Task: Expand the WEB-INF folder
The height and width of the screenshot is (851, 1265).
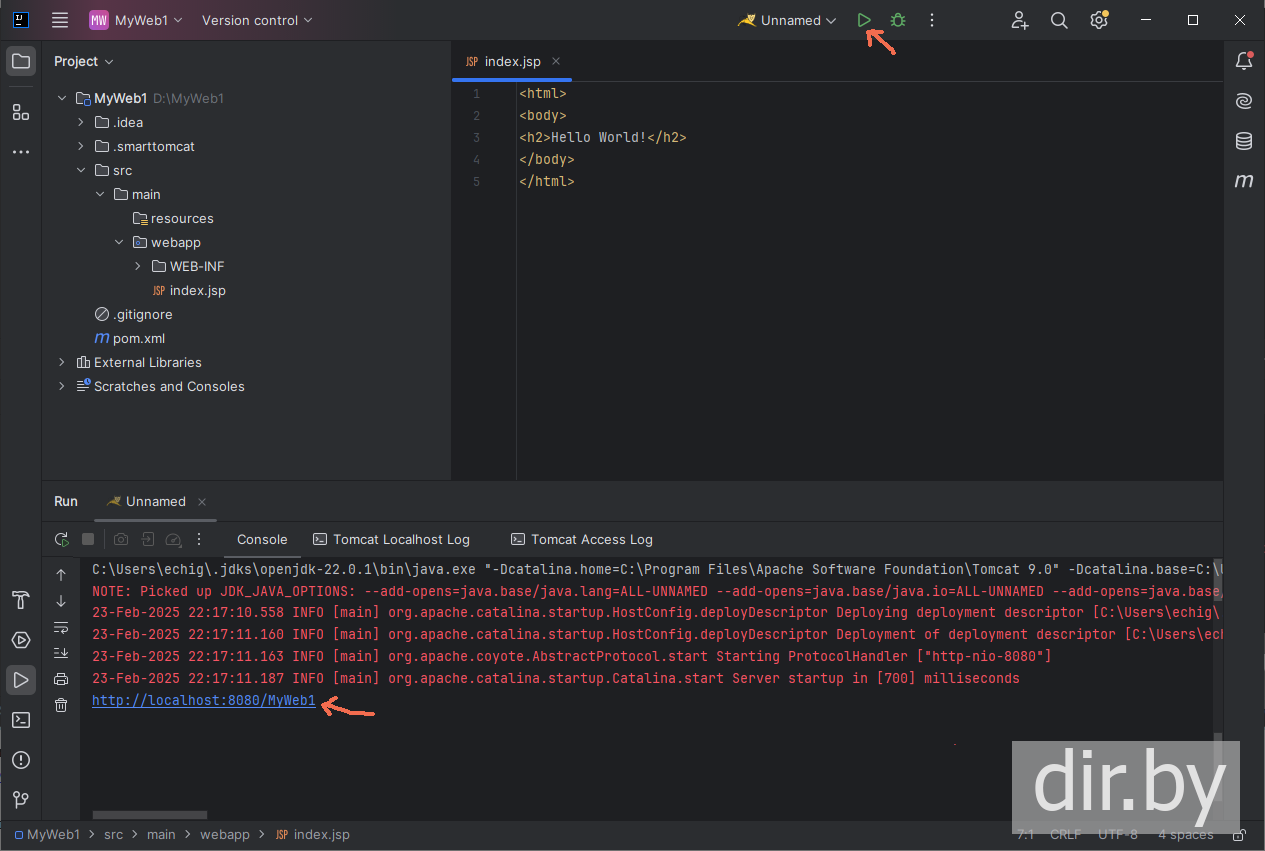Action: (138, 266)
